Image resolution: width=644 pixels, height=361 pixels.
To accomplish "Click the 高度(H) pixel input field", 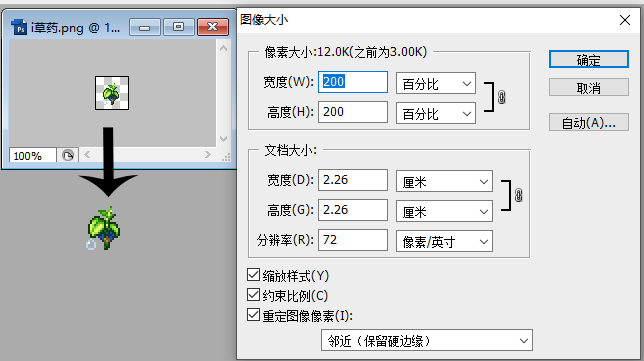I will (x=353, y=112).
